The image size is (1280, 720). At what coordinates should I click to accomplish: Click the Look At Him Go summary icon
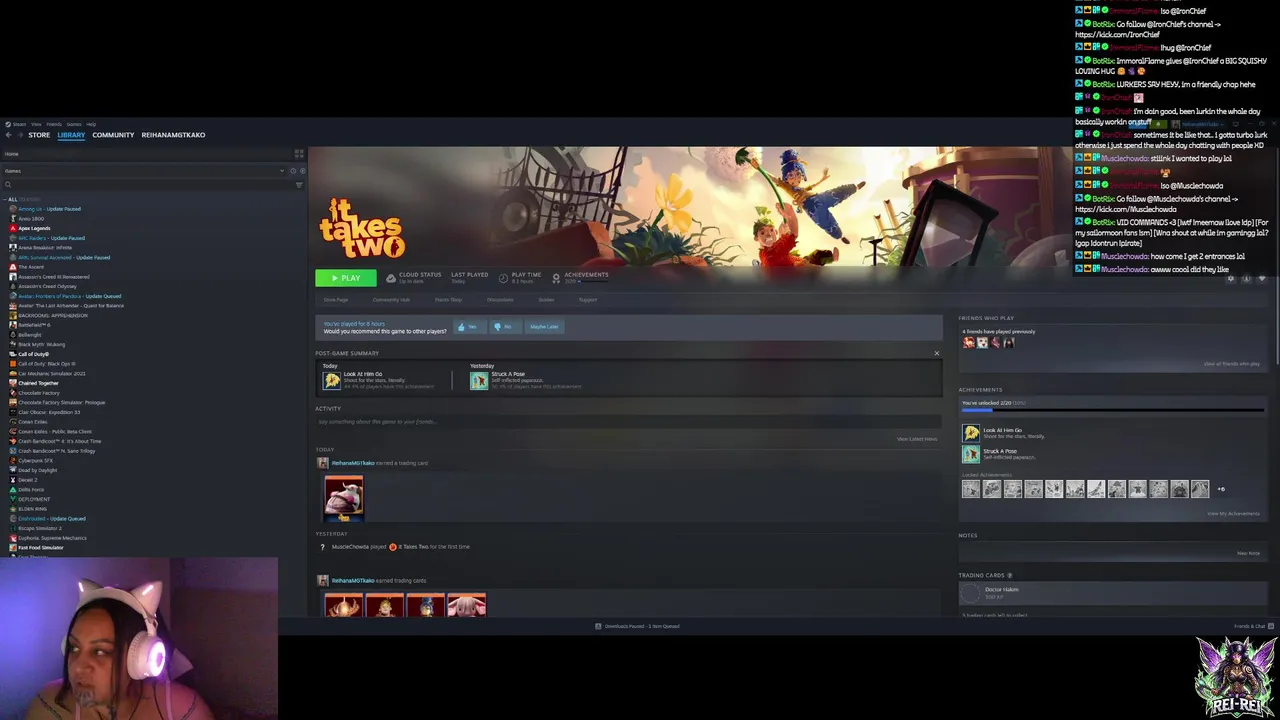tap(331, 381)
